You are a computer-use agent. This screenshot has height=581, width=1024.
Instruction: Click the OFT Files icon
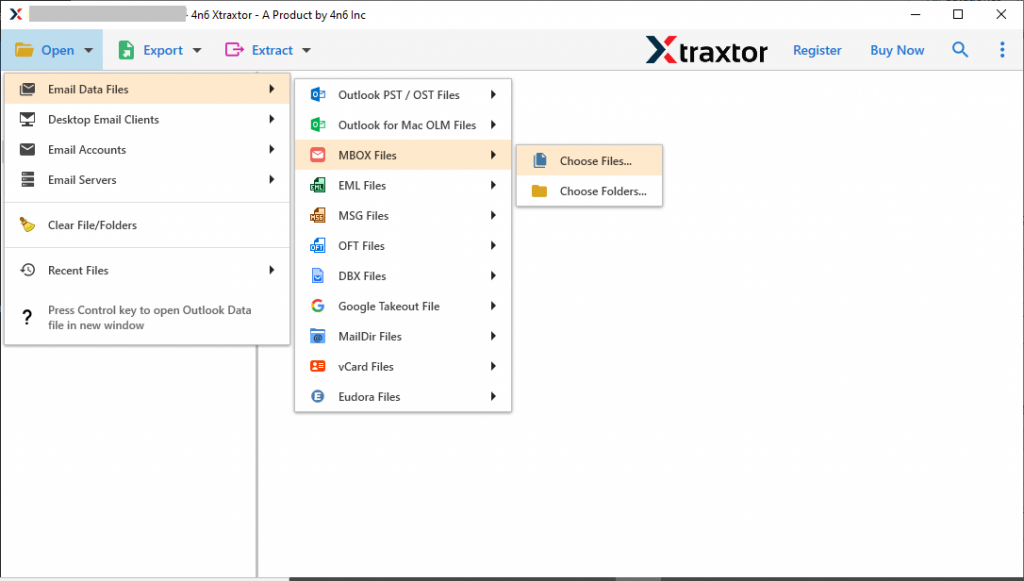[317, 245]
